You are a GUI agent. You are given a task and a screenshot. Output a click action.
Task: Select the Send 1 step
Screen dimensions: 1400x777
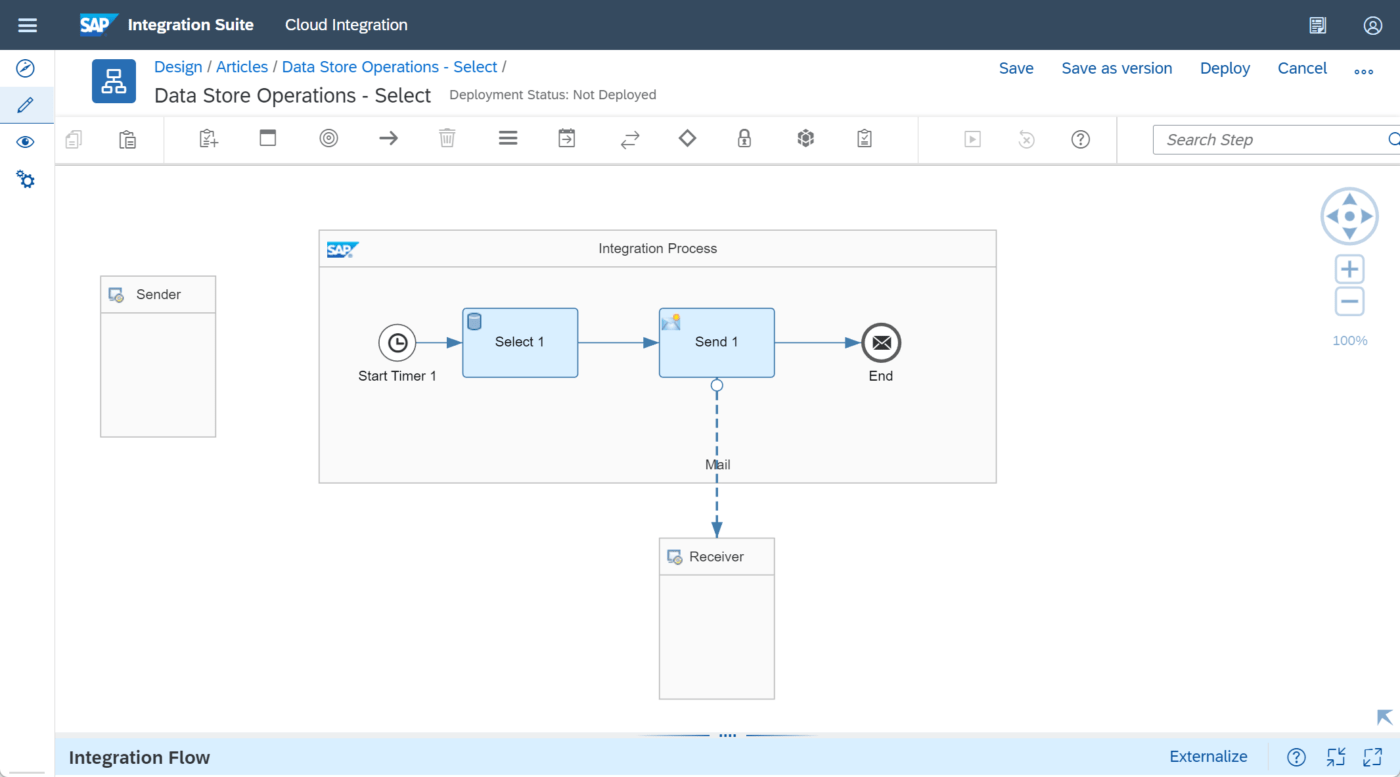point(716,342)
